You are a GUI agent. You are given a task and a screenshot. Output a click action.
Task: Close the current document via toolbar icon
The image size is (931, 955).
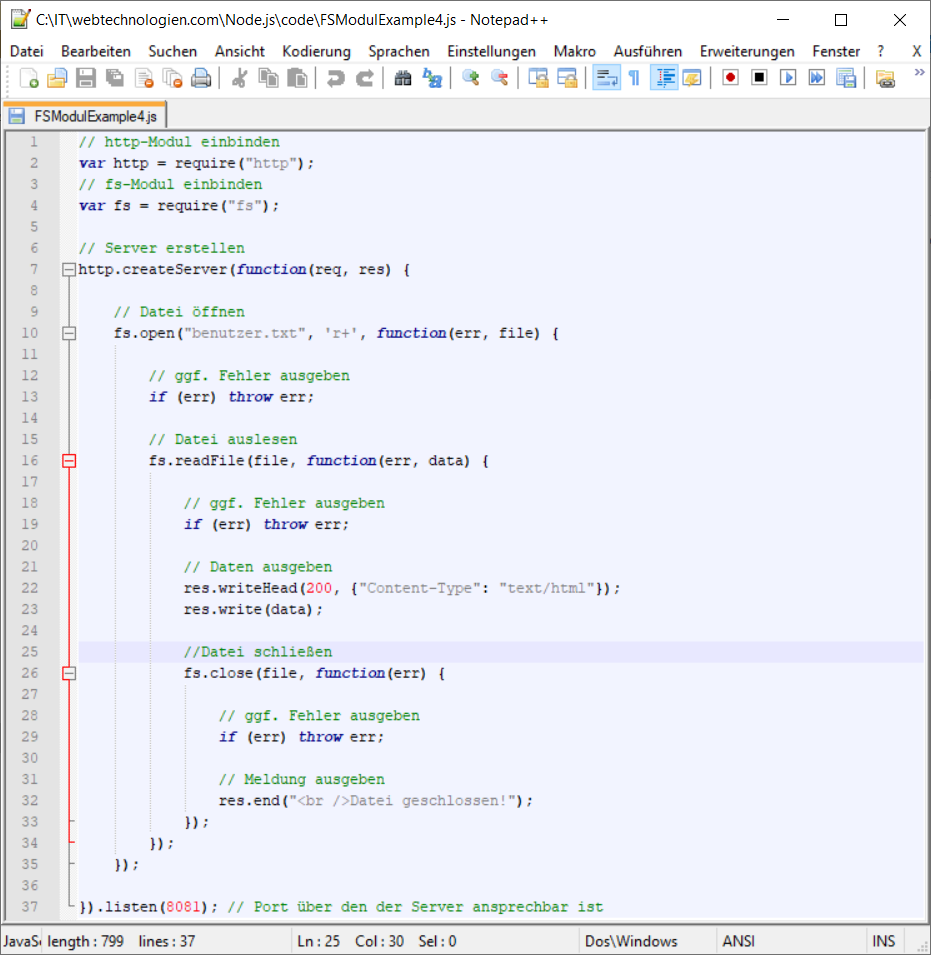[144, 78]
